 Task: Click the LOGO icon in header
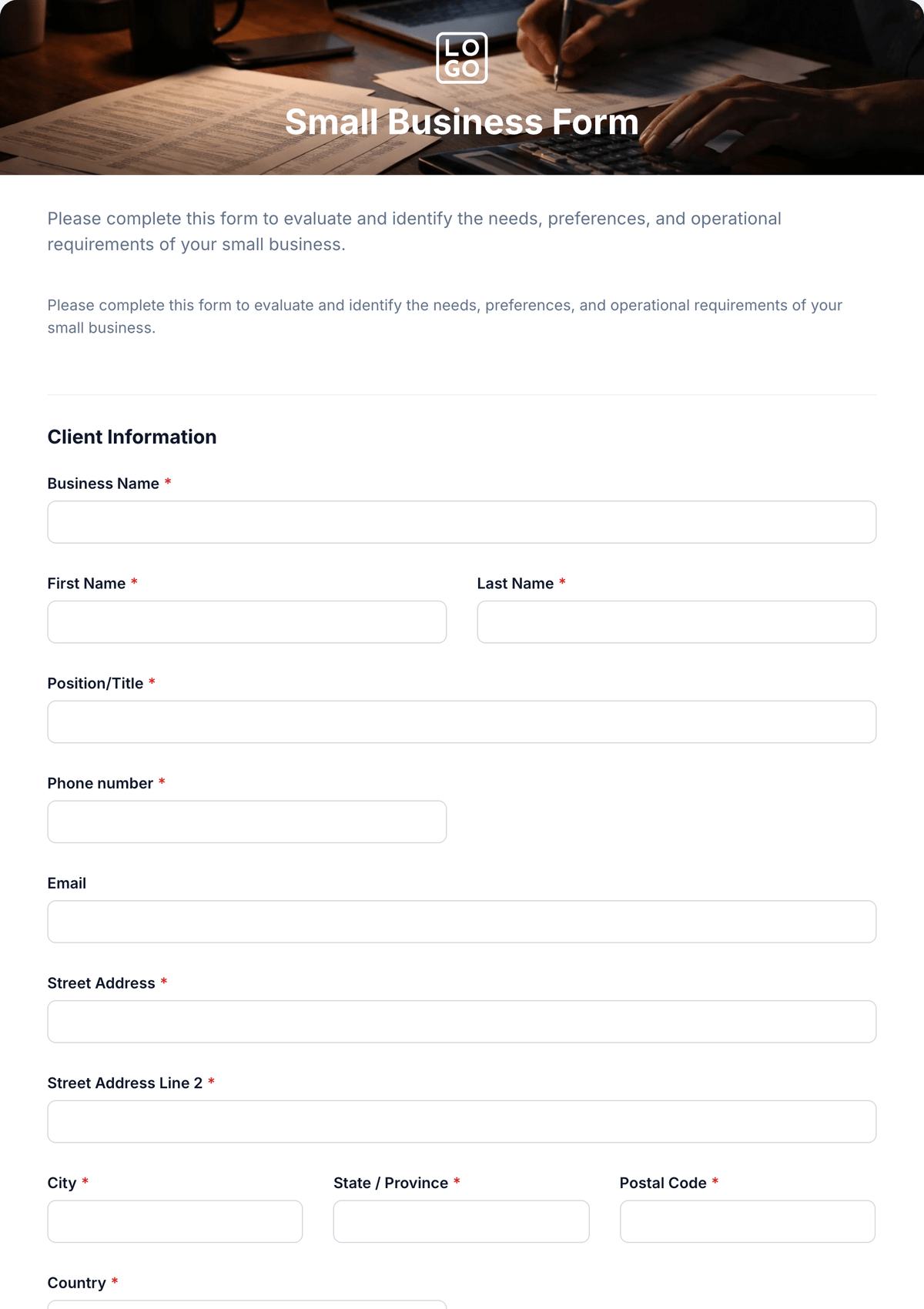(x=462, y=58)
